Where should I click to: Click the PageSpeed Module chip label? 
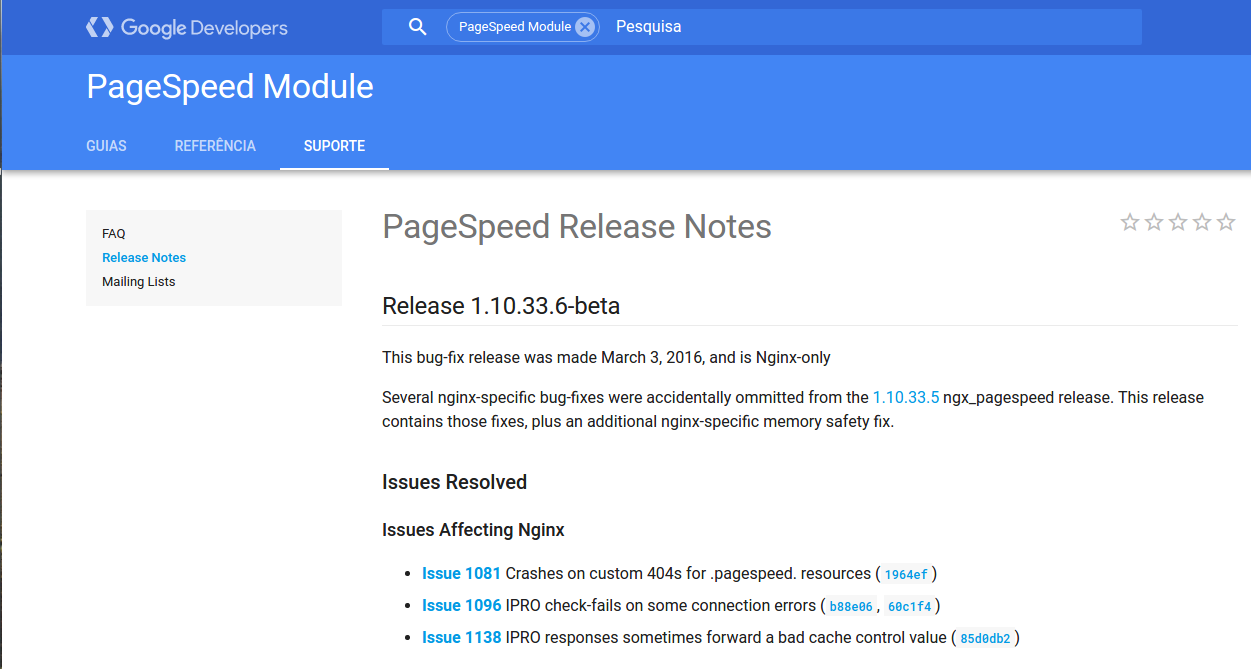click(515, 27)
